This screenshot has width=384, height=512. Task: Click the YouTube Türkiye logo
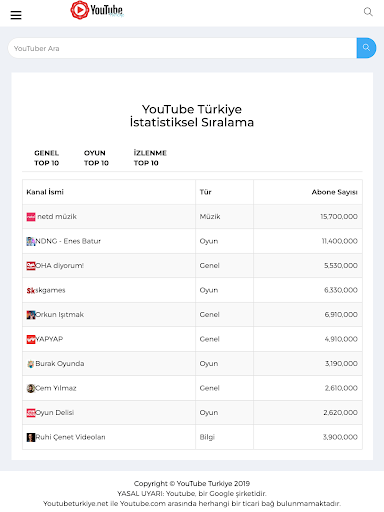pyautogui.click(x=97, y=10)
